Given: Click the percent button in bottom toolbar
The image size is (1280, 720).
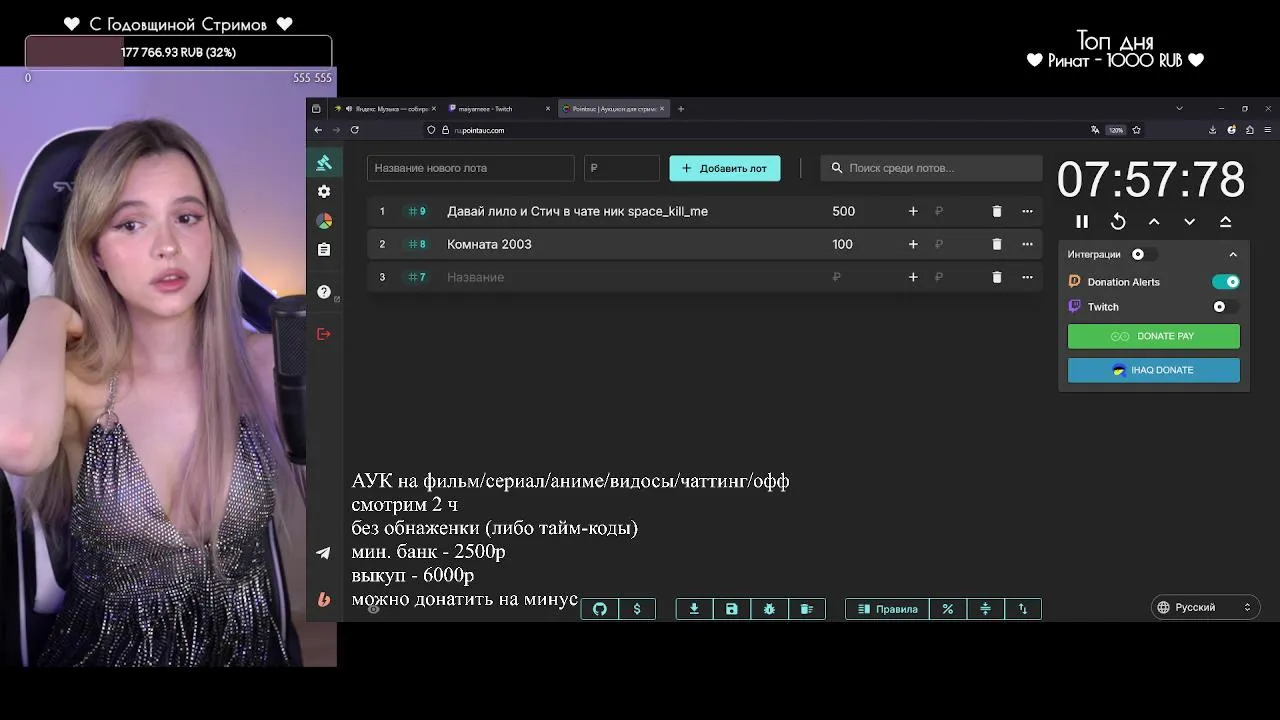Looking at the screenshot, I should click(x=948, y=609).
